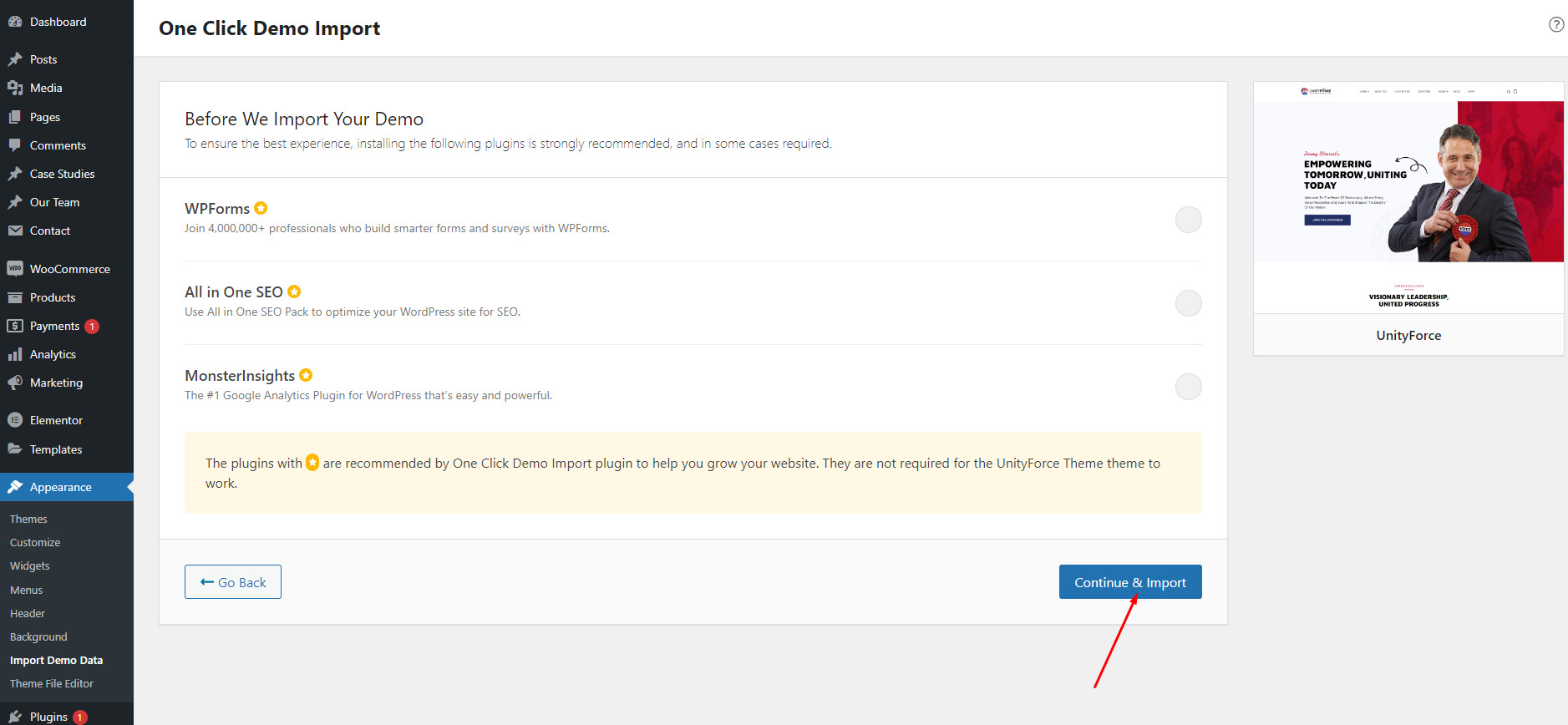
Task: Click the Posts pushpin icon
Action: click(x=15, y=59)
